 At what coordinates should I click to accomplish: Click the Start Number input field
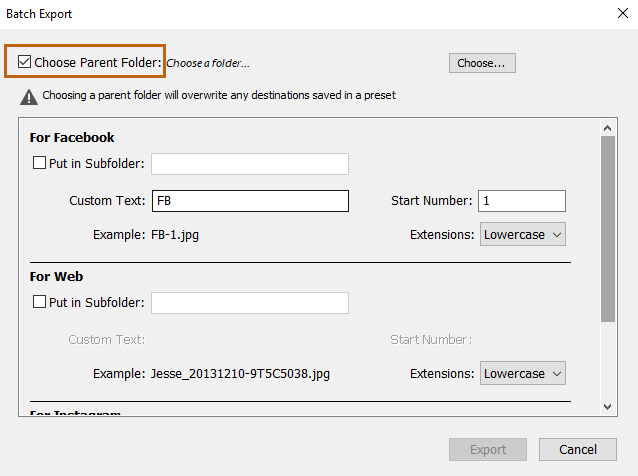[x=521, y=201]
